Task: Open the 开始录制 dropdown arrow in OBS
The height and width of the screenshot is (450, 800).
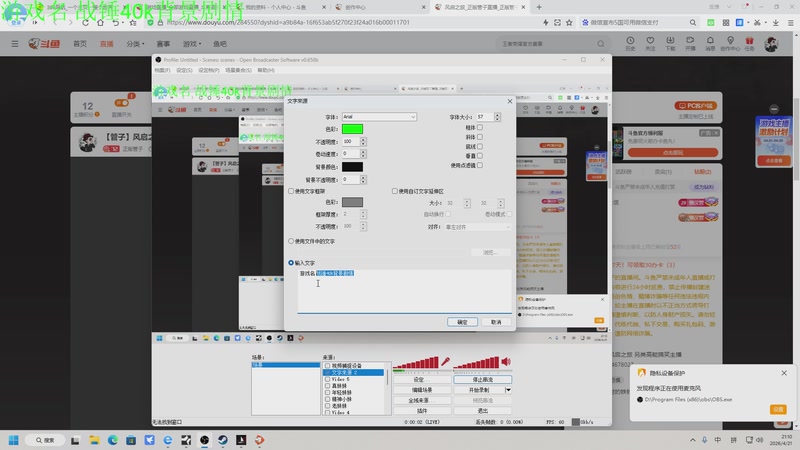Action: [508, 390]
